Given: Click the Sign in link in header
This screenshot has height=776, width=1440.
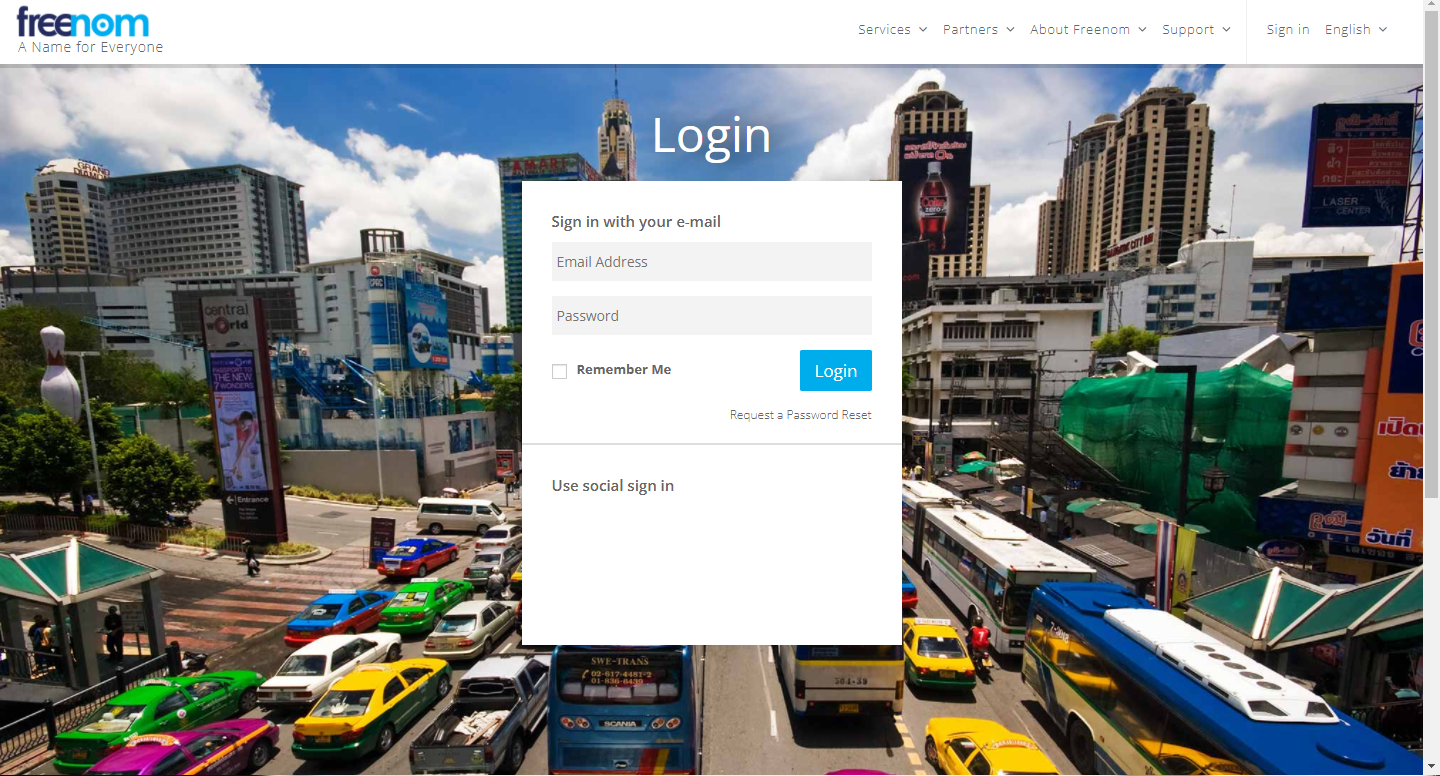Looking at the screenshot, I should [x=1287, y=30].
